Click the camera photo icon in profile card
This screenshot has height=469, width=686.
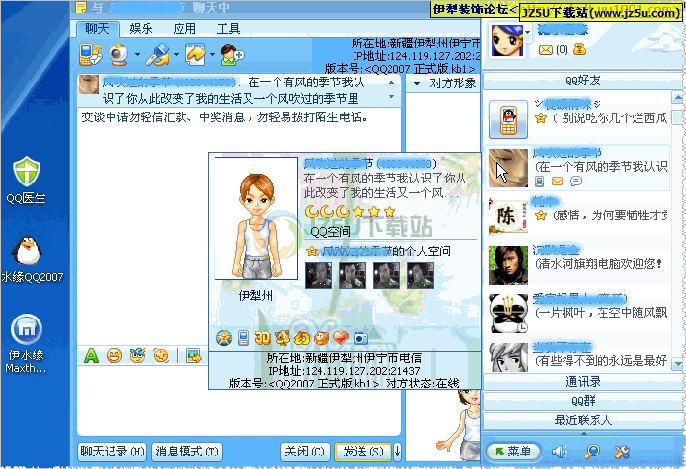coord(360,338)
